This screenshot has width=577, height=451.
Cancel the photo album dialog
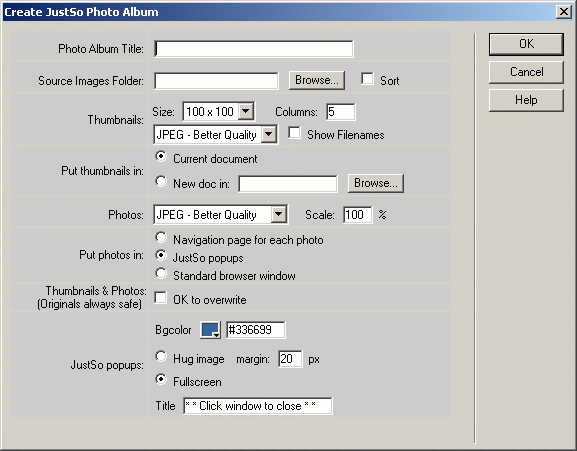(526, 72)
